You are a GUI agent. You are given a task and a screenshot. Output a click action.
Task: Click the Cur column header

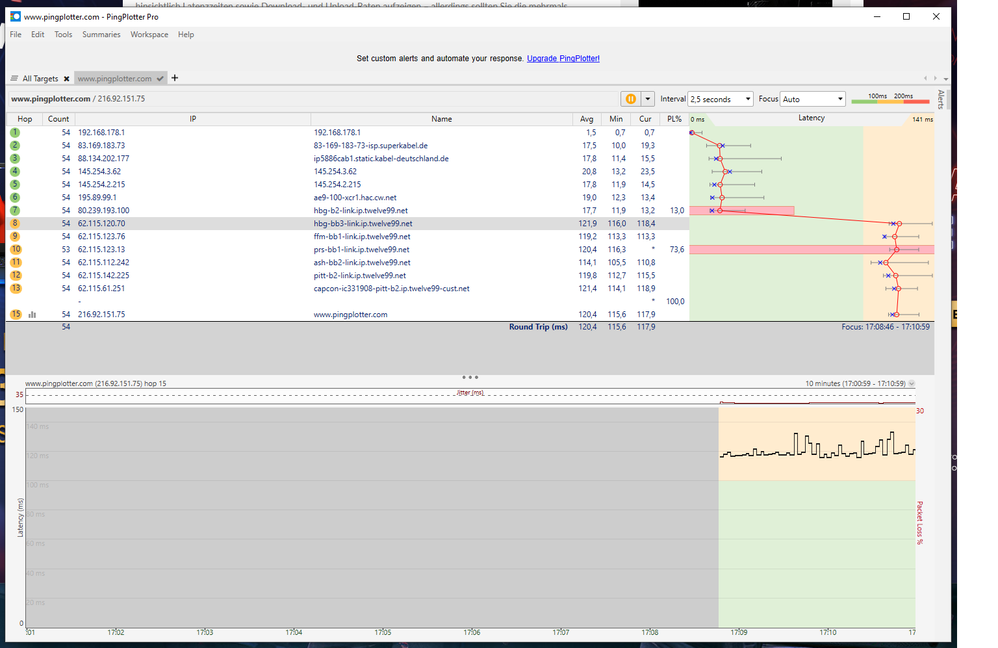point(645,118)
